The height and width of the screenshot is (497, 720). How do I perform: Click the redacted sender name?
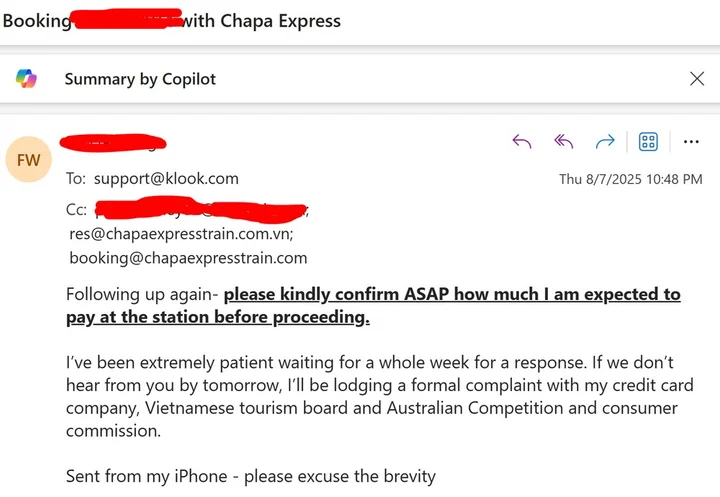113,142
